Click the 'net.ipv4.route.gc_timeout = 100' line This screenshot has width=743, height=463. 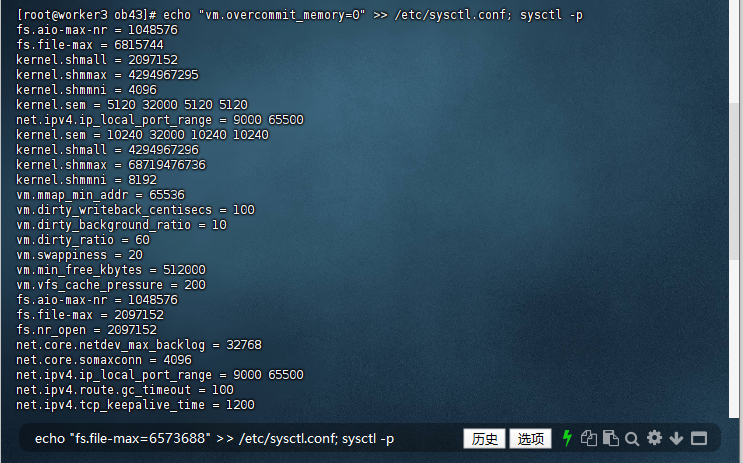coord(125,390)
